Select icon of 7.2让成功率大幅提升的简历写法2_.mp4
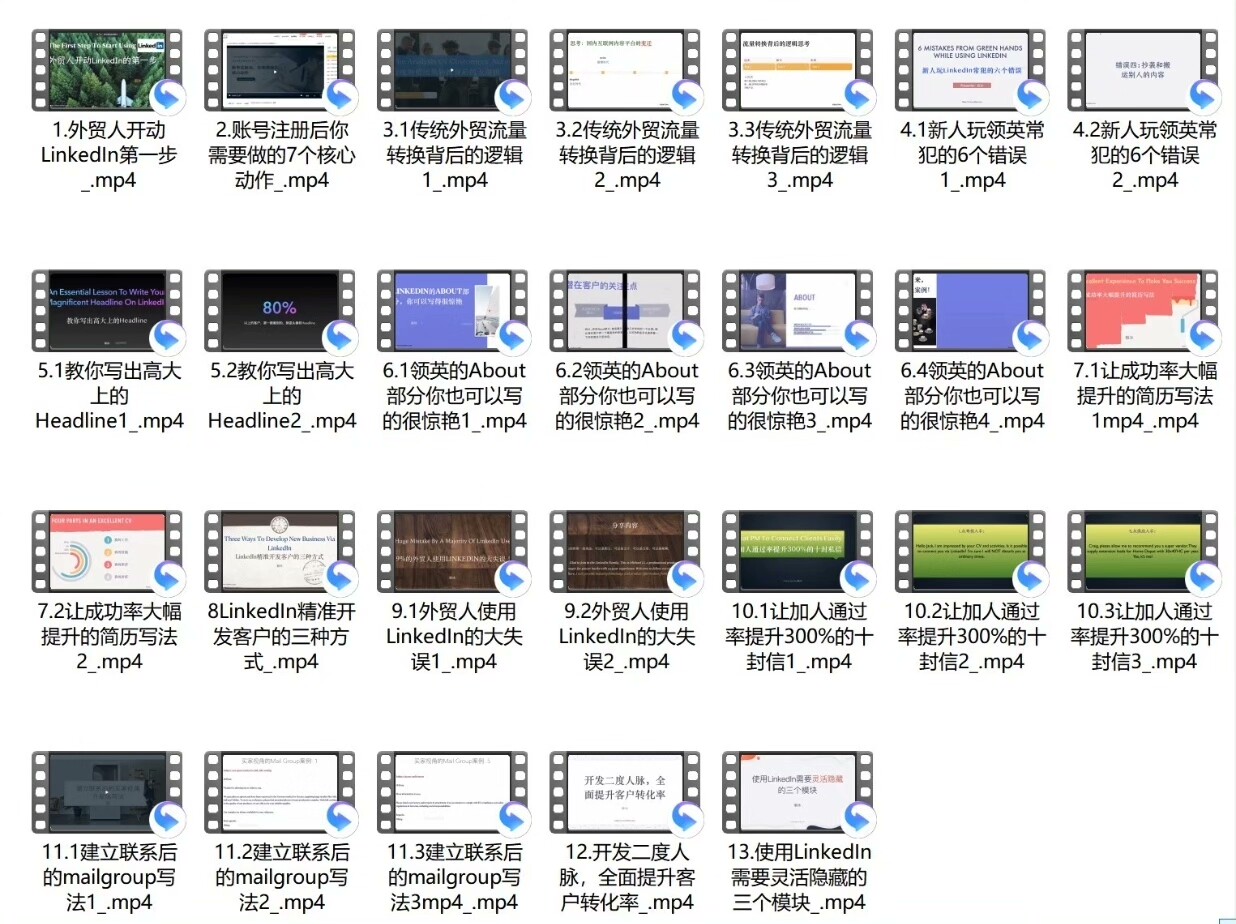Screen dimensions: 1236x924 coord(108,551)
